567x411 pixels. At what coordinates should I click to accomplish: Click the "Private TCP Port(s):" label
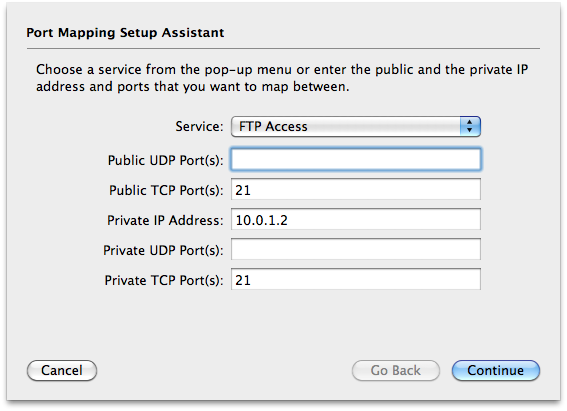click(164, 281)
